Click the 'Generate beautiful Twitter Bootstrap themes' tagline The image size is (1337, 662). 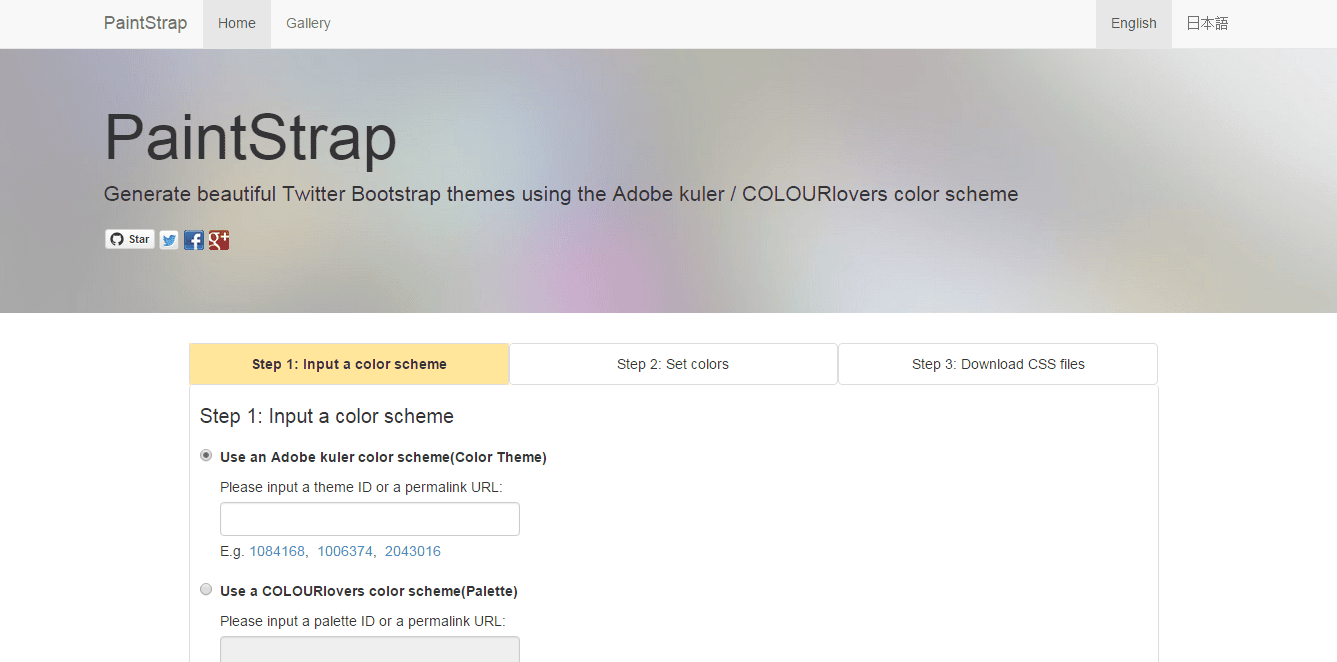click(x=561, y=194)
